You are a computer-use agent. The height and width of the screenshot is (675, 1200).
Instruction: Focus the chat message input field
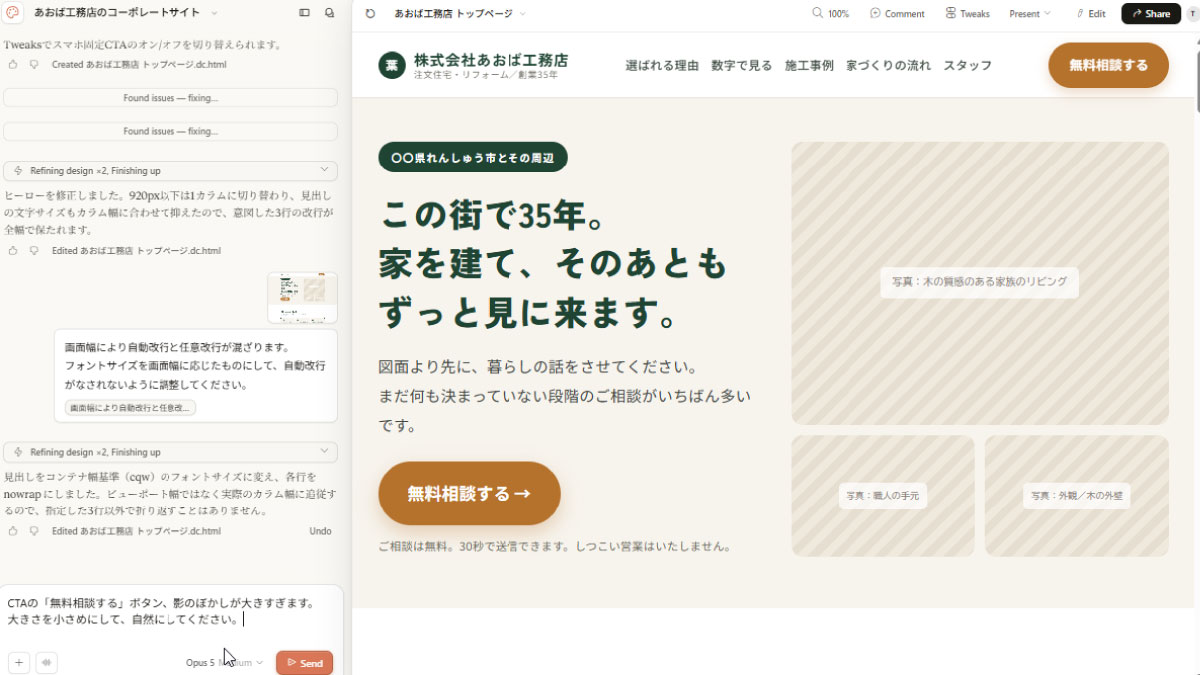coord(171,612)
